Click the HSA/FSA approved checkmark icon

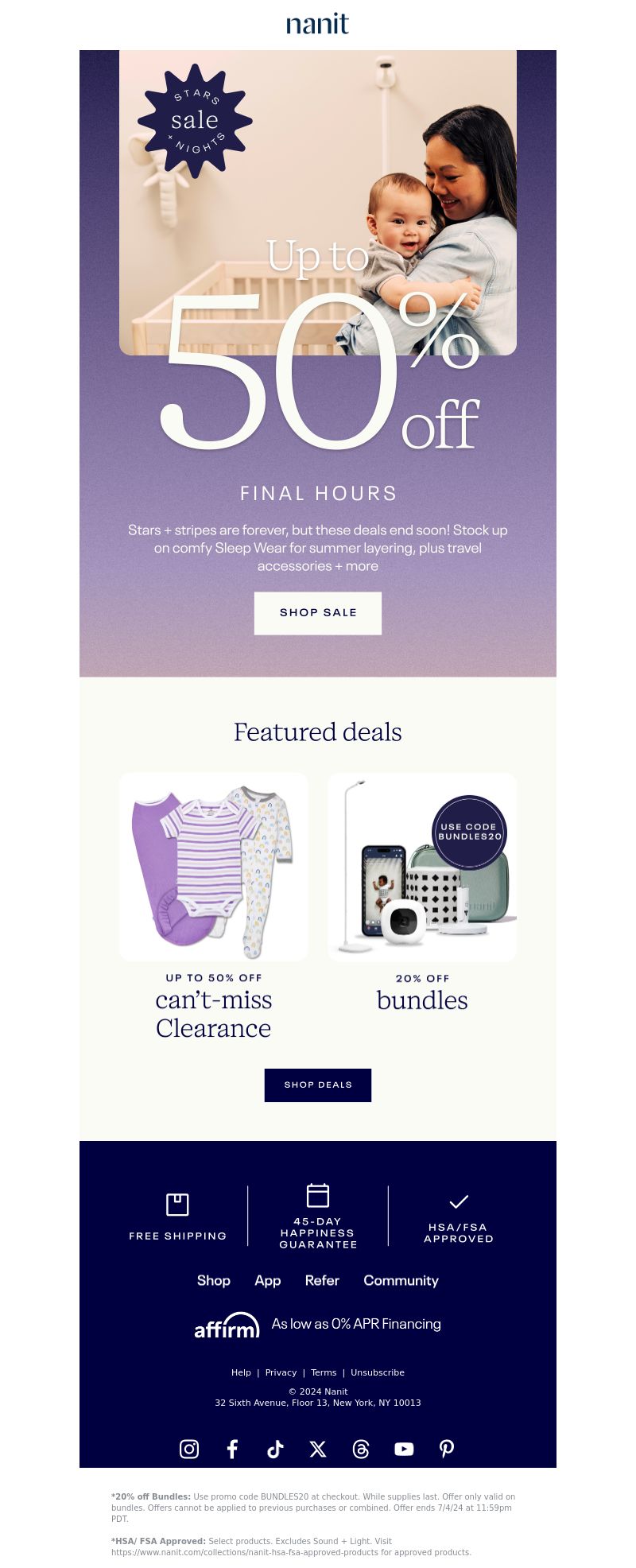click(x=459, y=1201)
